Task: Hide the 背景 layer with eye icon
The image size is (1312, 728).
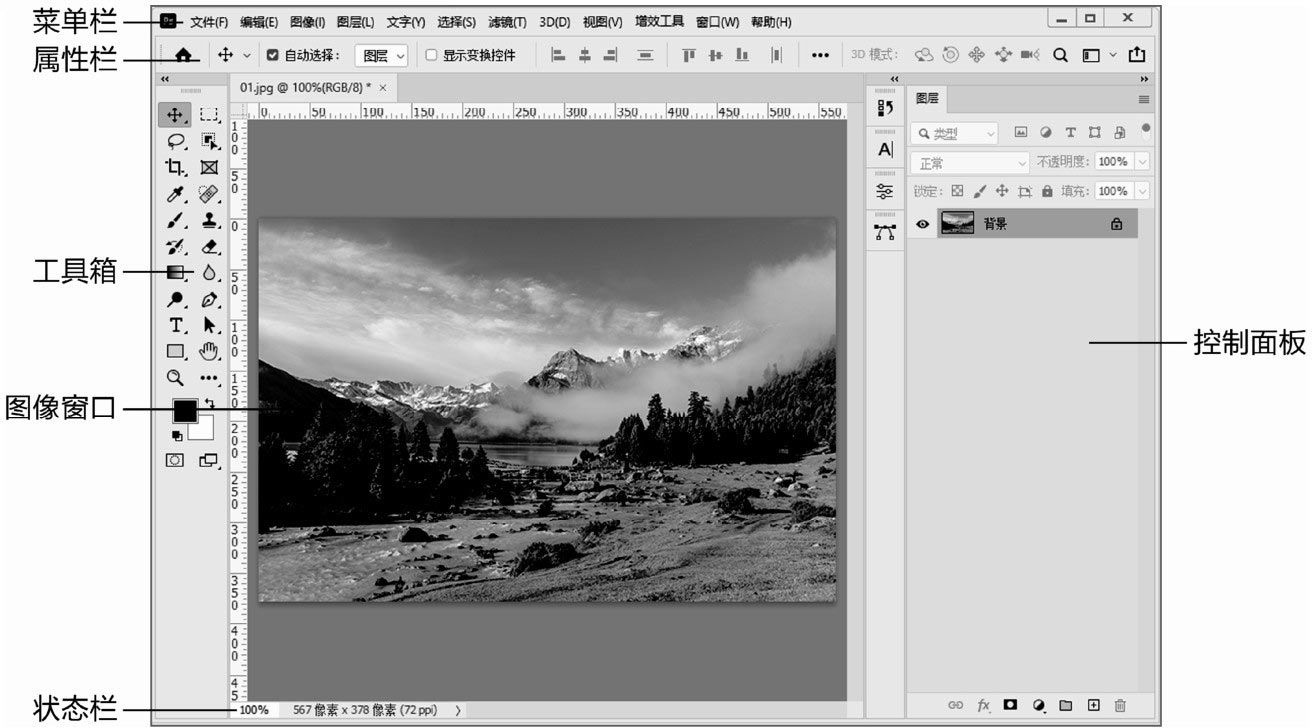Action: click(923, 225)
